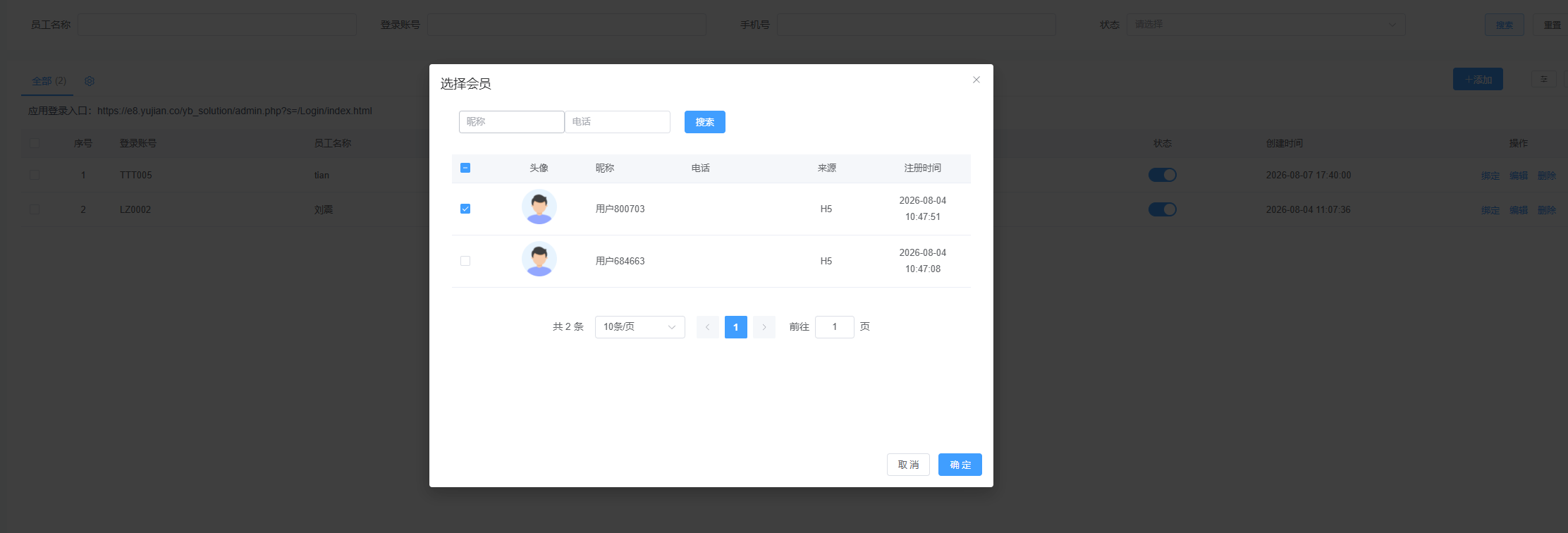This screenshot has height=533, width=1568.
Task: Click the 确定 button
Action: 960,465
